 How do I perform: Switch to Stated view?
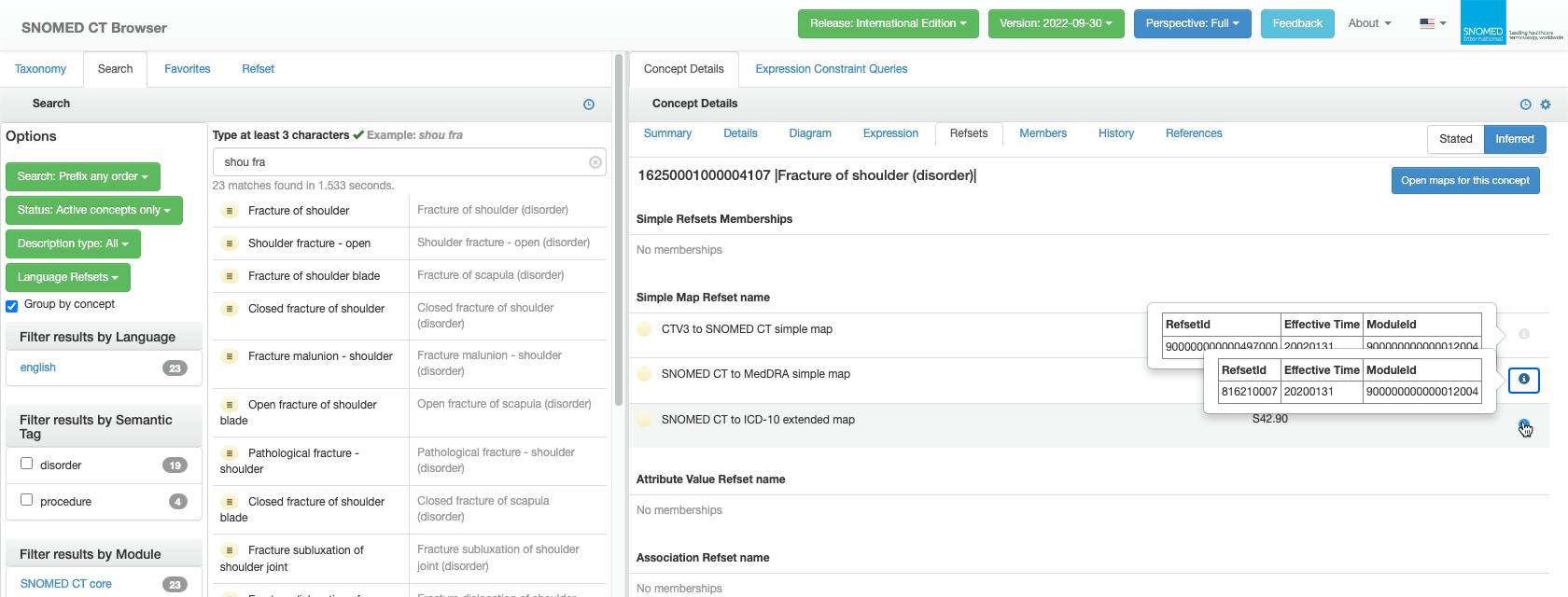coord(1455,139)
